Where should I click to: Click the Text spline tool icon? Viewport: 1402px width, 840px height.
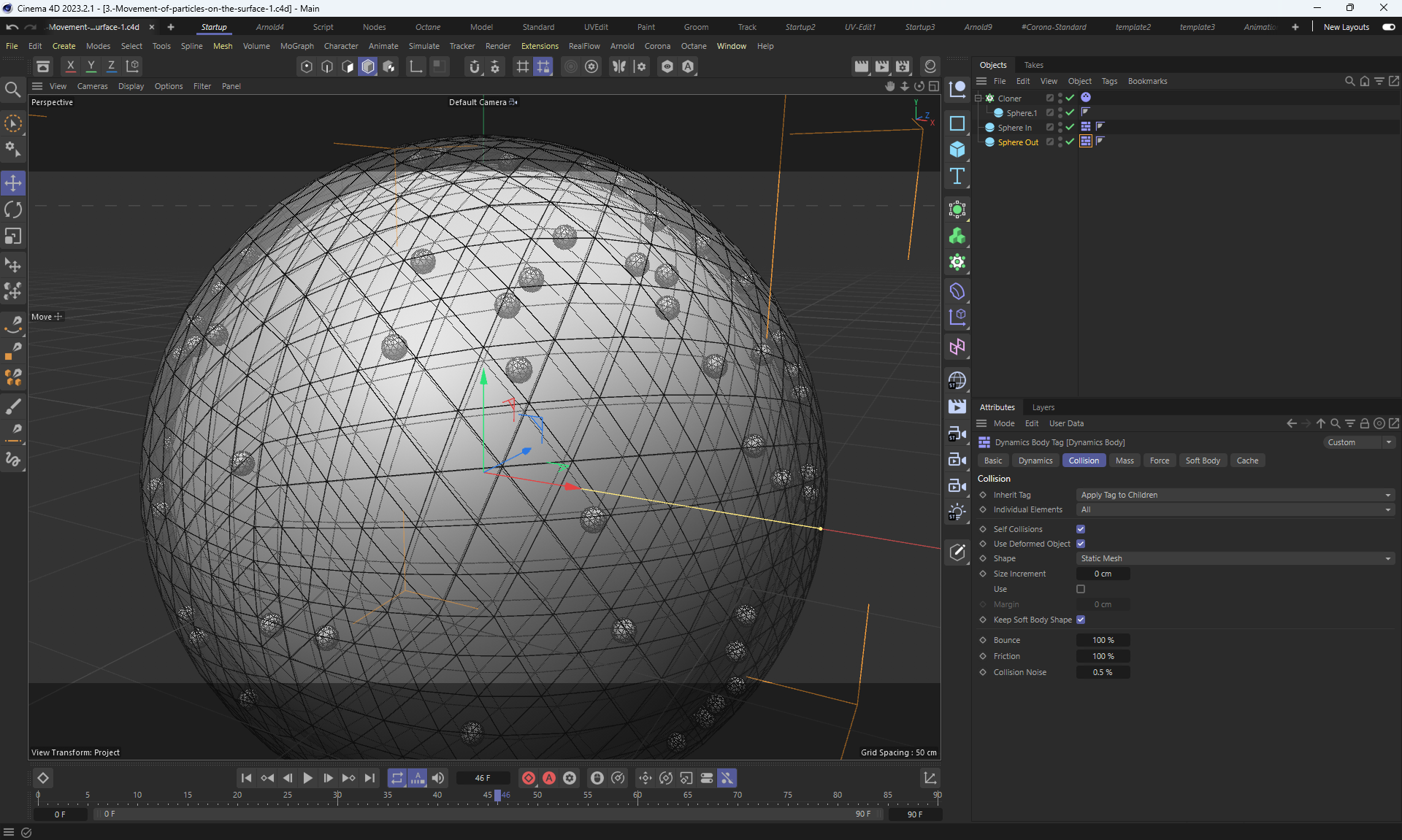click(957, 177)
